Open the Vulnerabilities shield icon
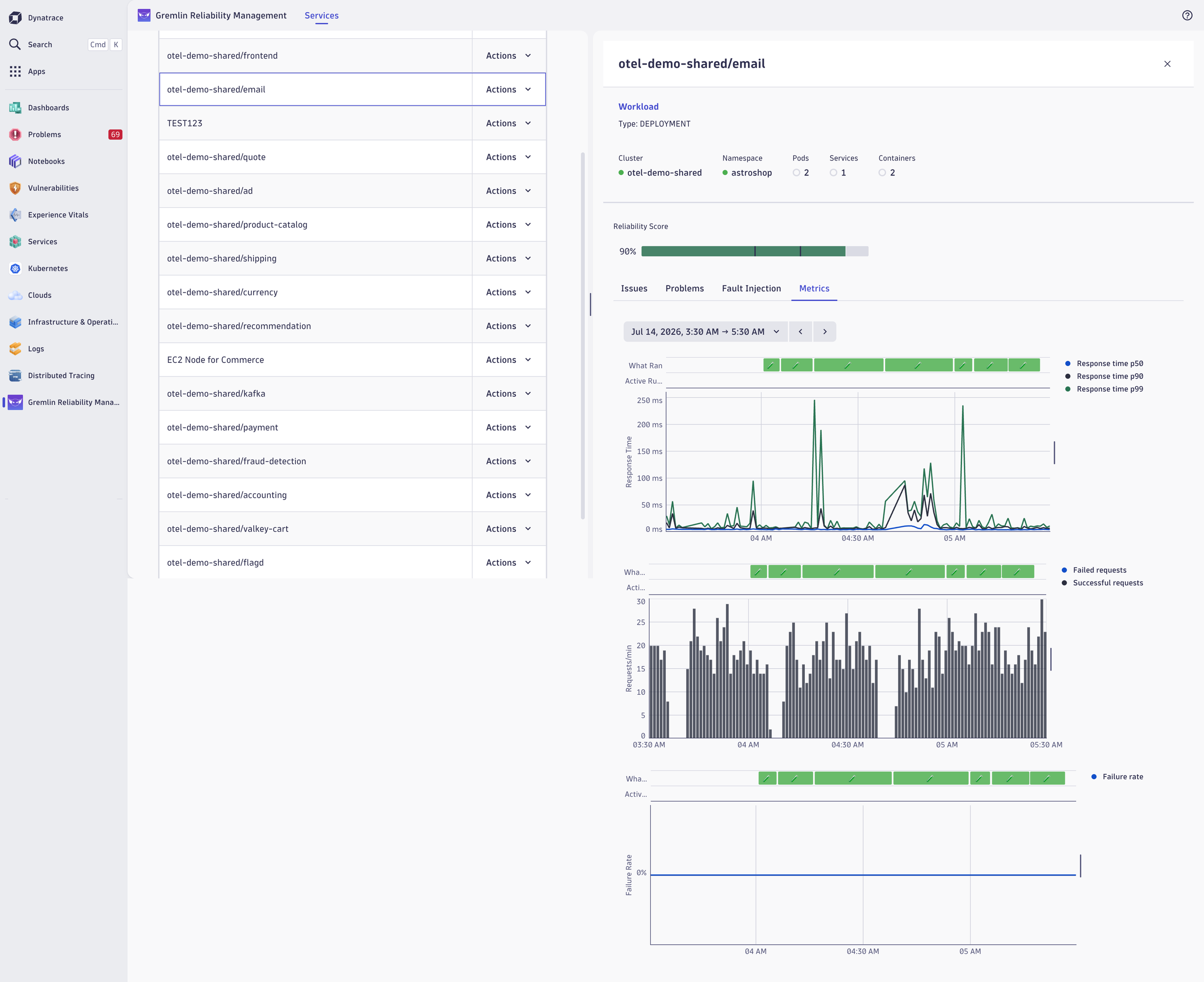This screenshot has width=1204, height=982. (15, 188)
